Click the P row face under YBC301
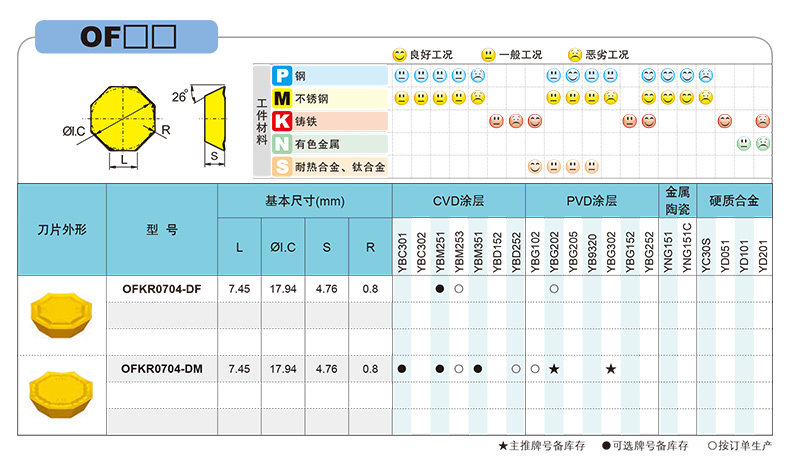This screenshot has width=790, height=471. coord(402,76)
